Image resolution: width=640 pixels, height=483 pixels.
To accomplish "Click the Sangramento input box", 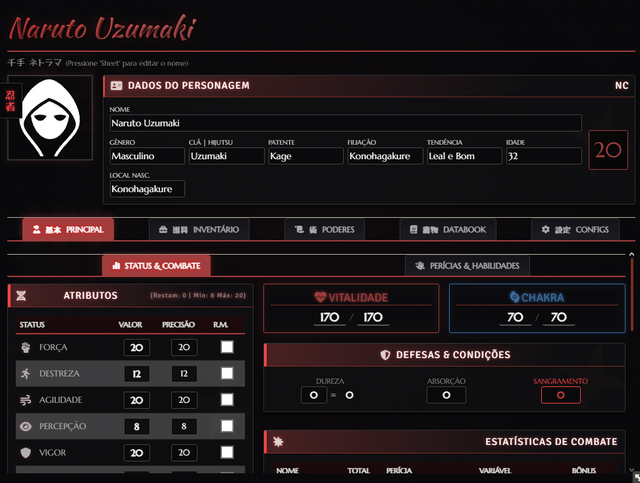I will 561,395.
